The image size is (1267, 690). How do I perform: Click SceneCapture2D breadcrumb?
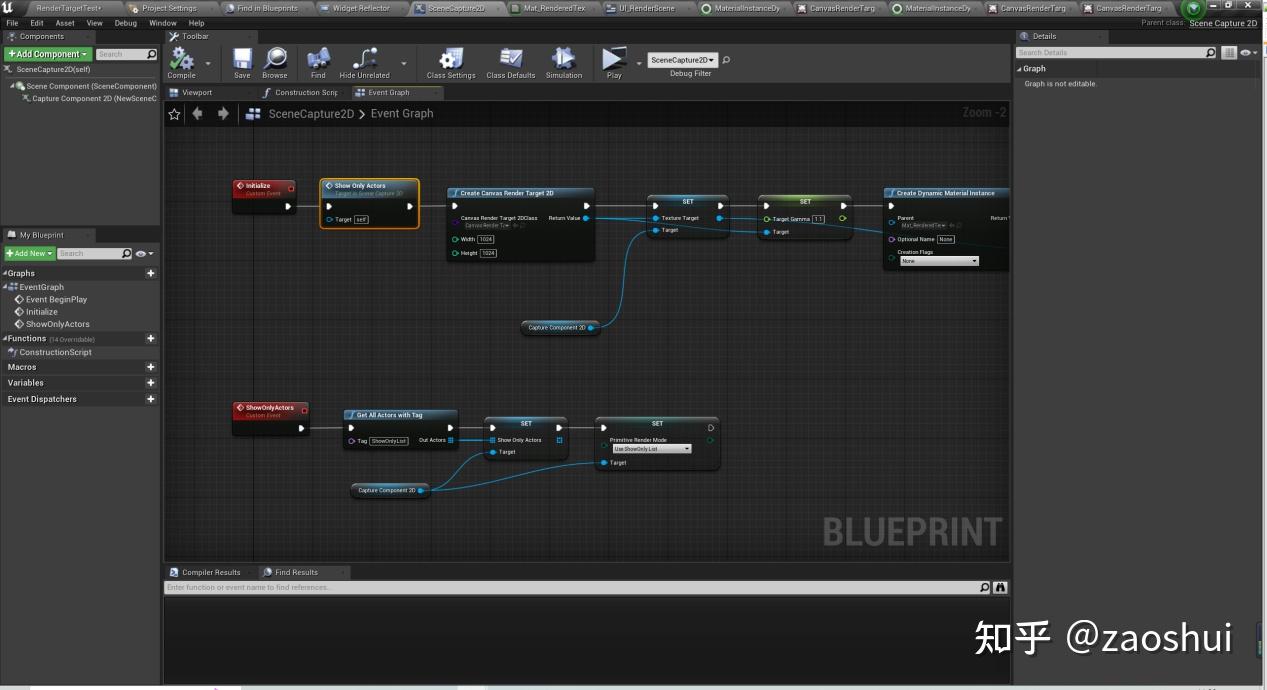tap(311, 114)
